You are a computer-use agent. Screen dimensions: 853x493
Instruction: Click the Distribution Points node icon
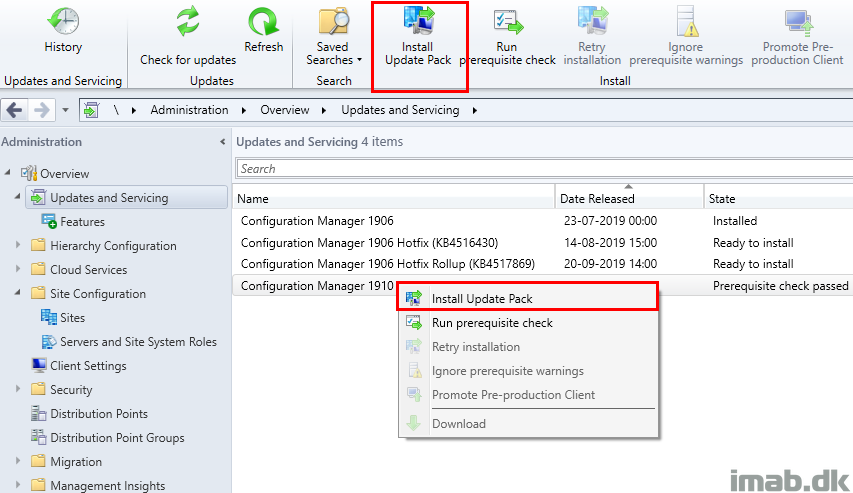(x=39, y=414)
